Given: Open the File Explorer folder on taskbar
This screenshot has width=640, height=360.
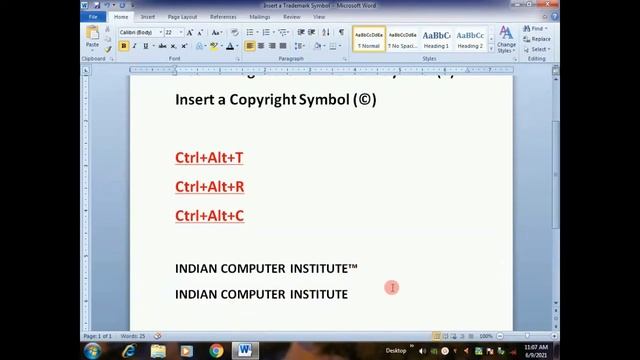Looking at the screenshot, I should coord(158,351).
